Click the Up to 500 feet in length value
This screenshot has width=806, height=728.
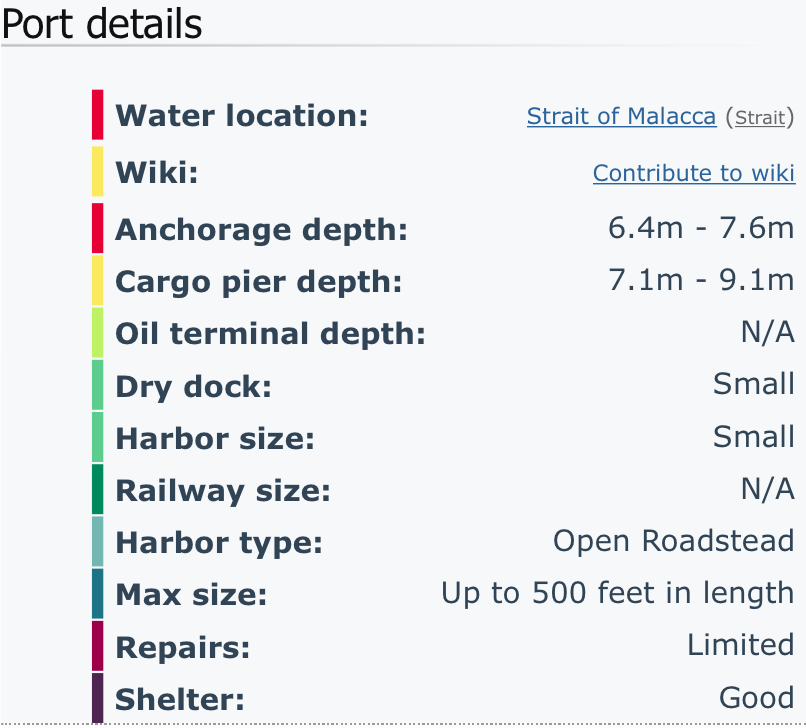pos(618,593)
